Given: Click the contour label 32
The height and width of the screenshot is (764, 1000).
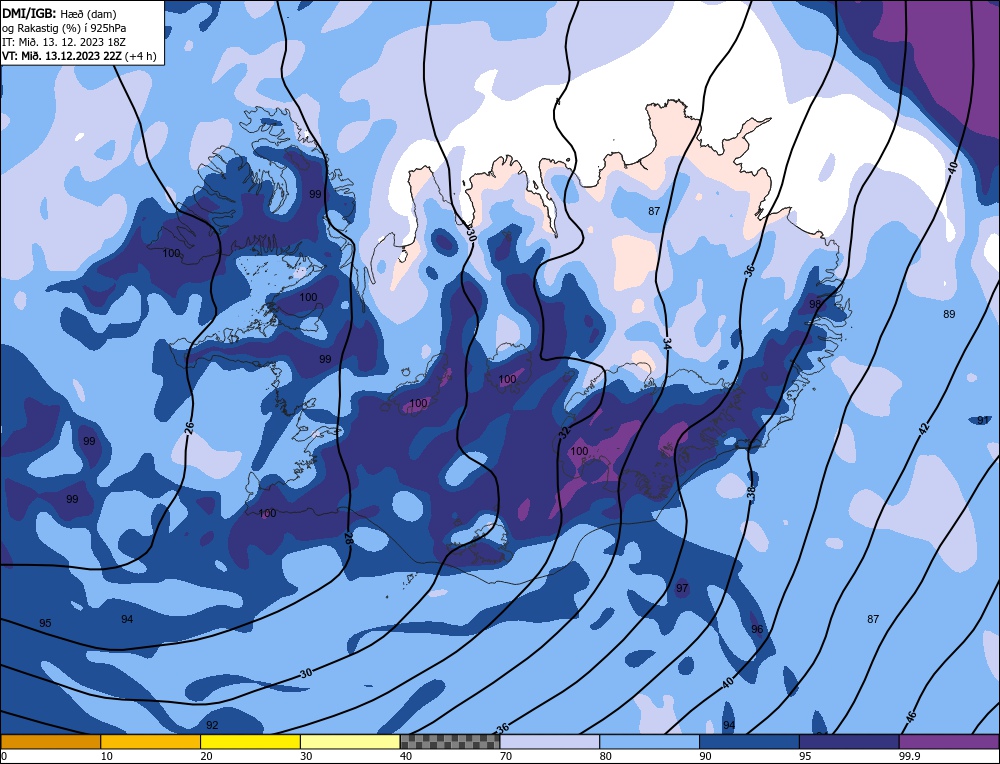Looking at the screenshot, I should 564,433.
